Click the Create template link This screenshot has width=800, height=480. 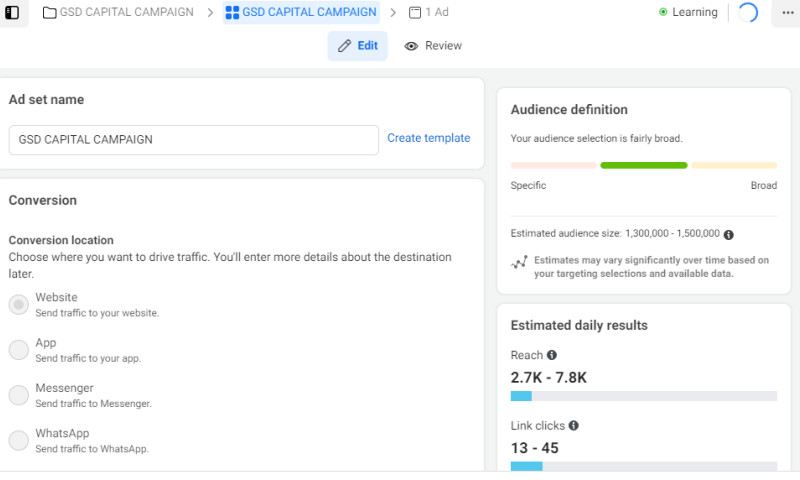[x=428, y=139]
